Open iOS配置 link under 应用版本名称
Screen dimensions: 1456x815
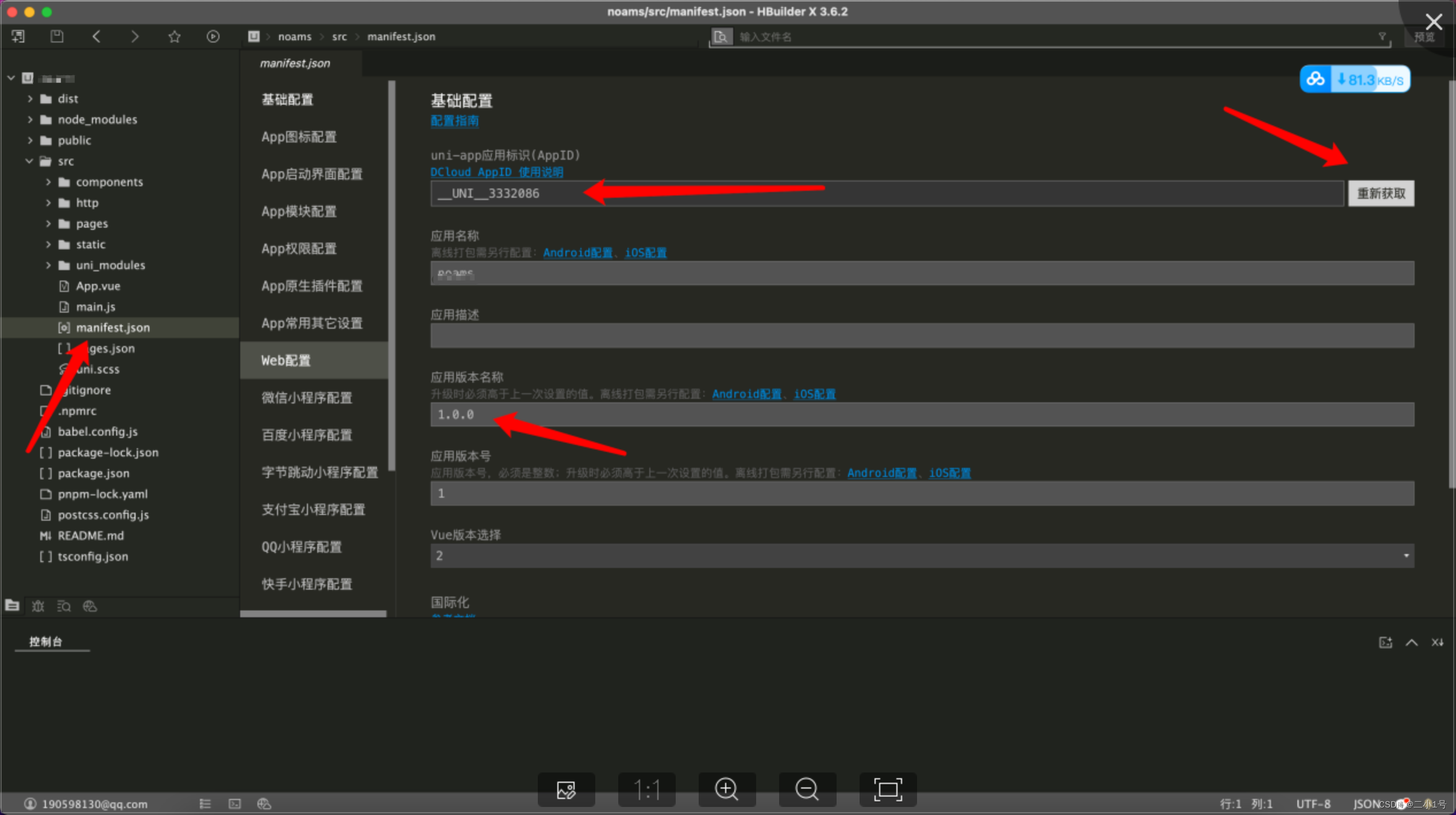pos(814,394)
